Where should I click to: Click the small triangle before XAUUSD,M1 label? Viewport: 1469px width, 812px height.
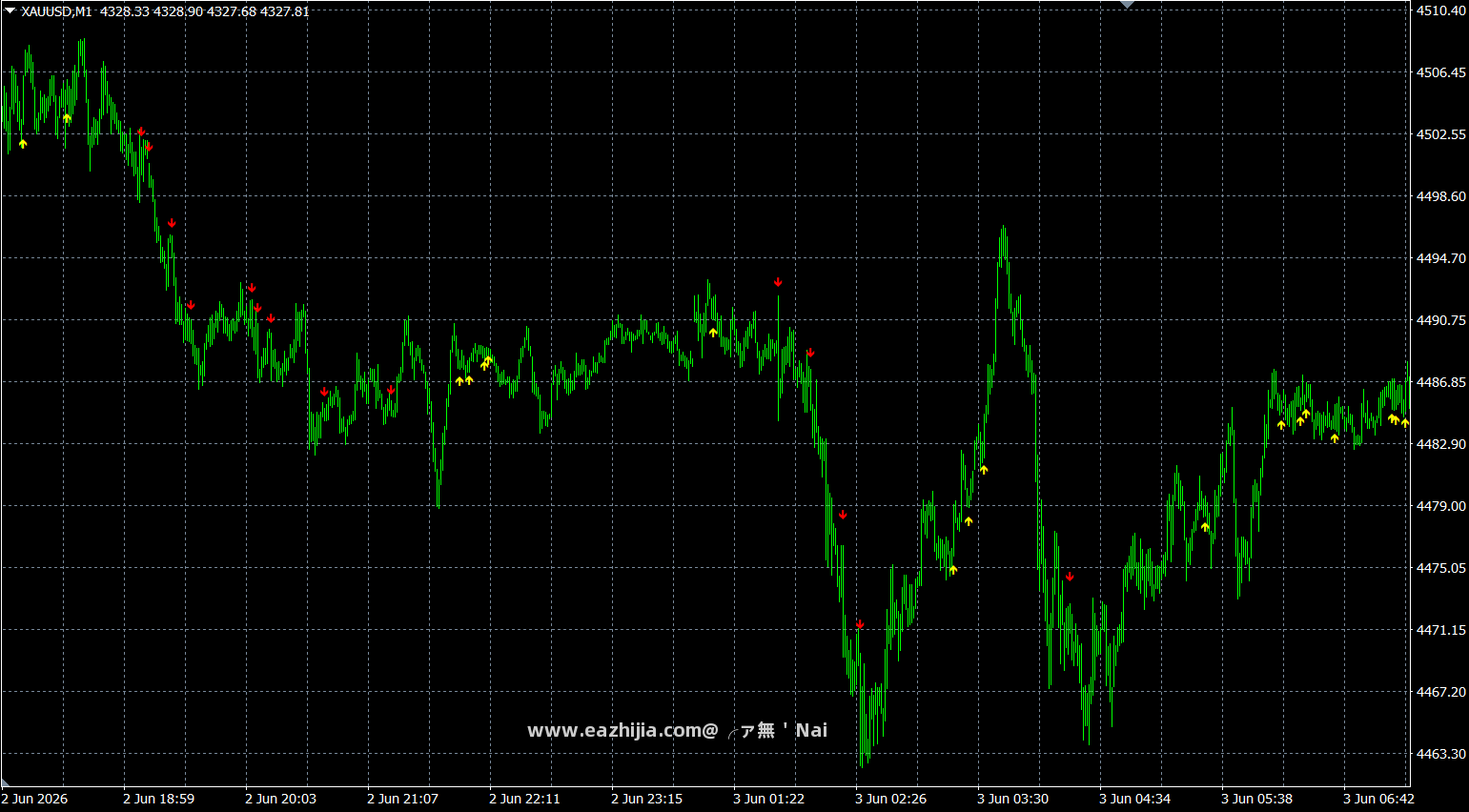coord(10,10)
